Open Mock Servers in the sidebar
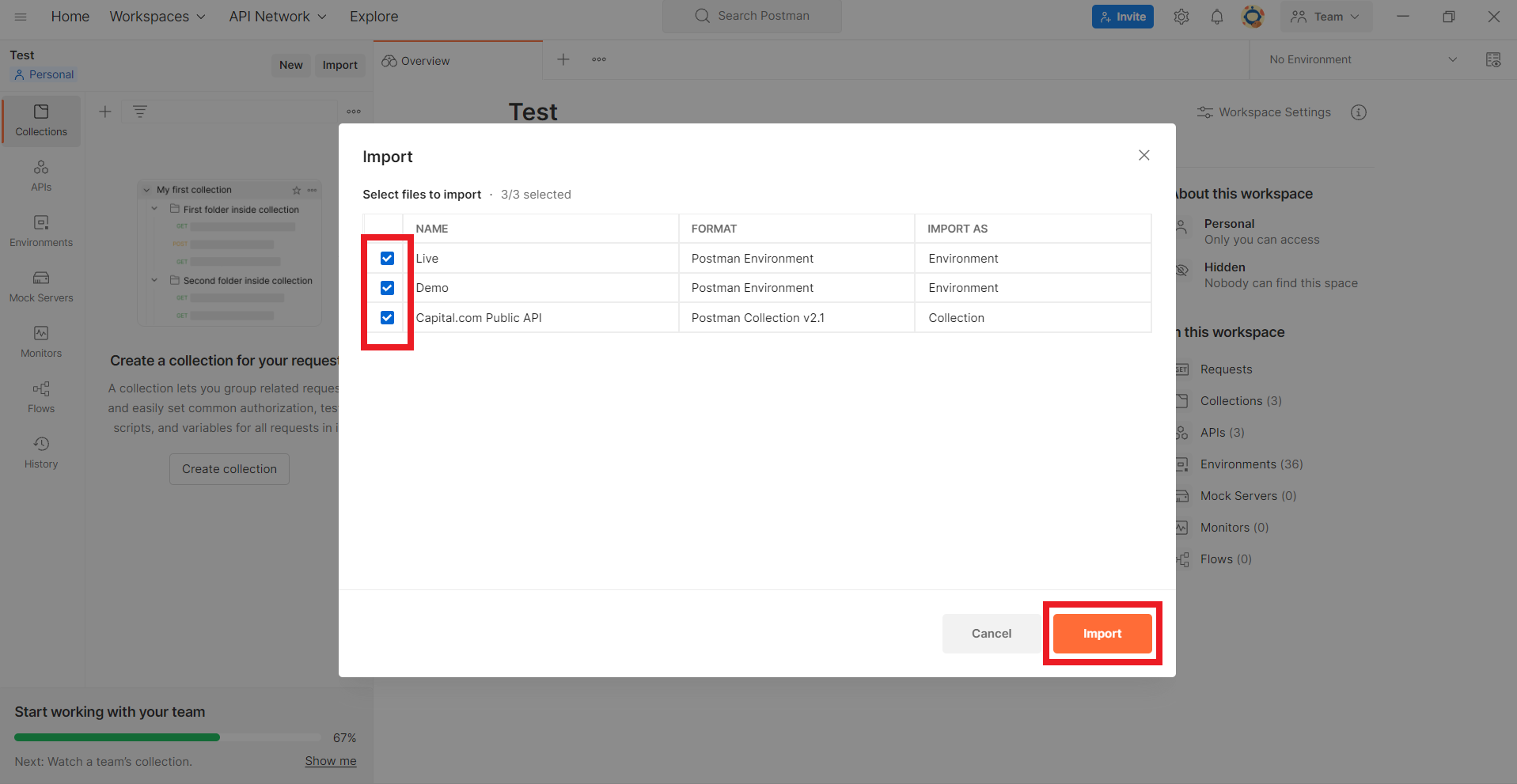 (x=41, y=287)
